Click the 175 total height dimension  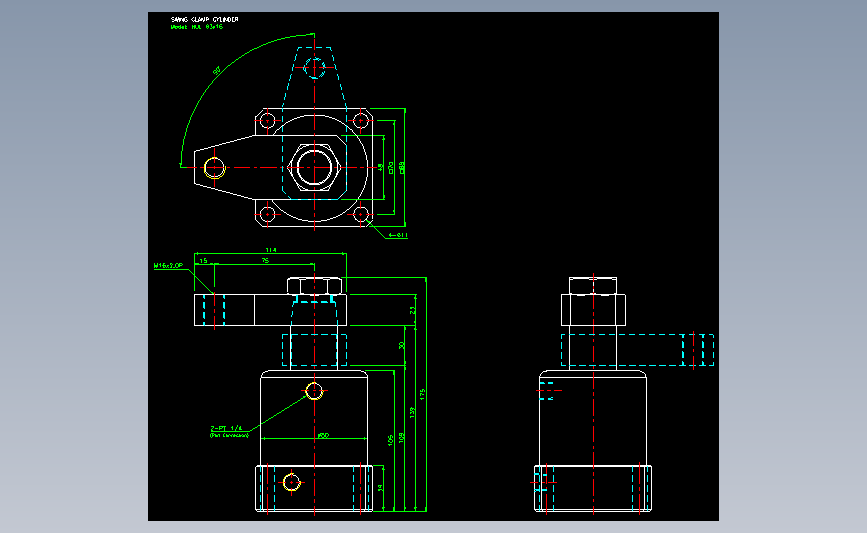pos(422,395)
